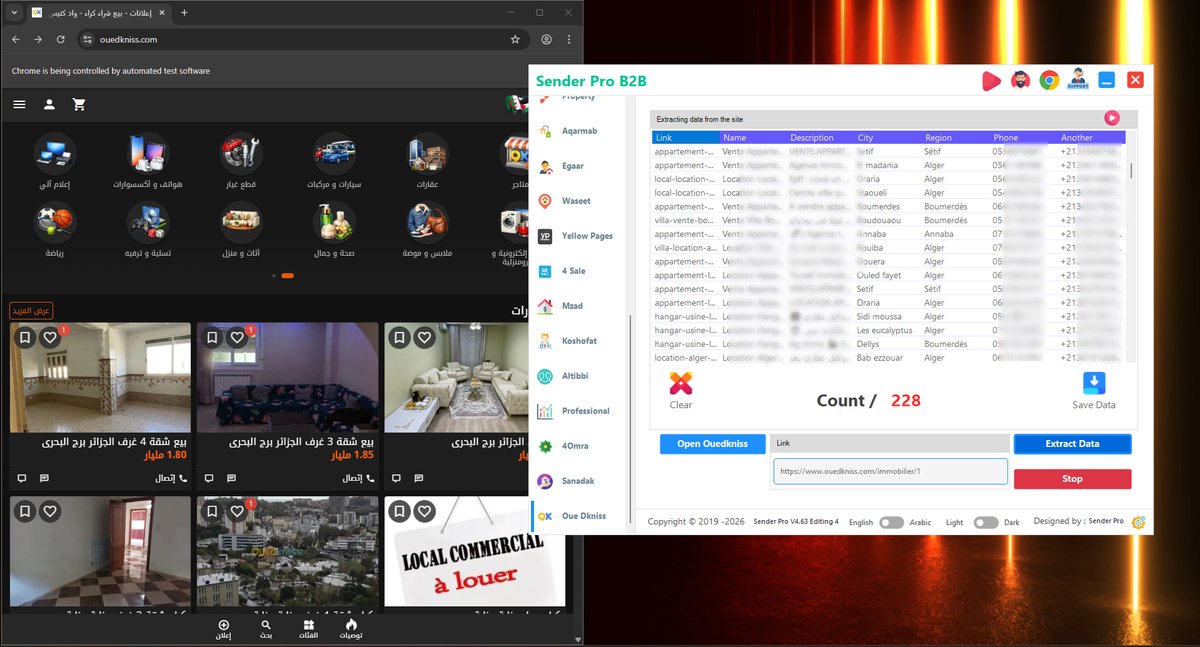The width and height of the screenshot is (1200, 647).
Task: Click the عرض المزيد show more button
Action: (x=31, y=311)
